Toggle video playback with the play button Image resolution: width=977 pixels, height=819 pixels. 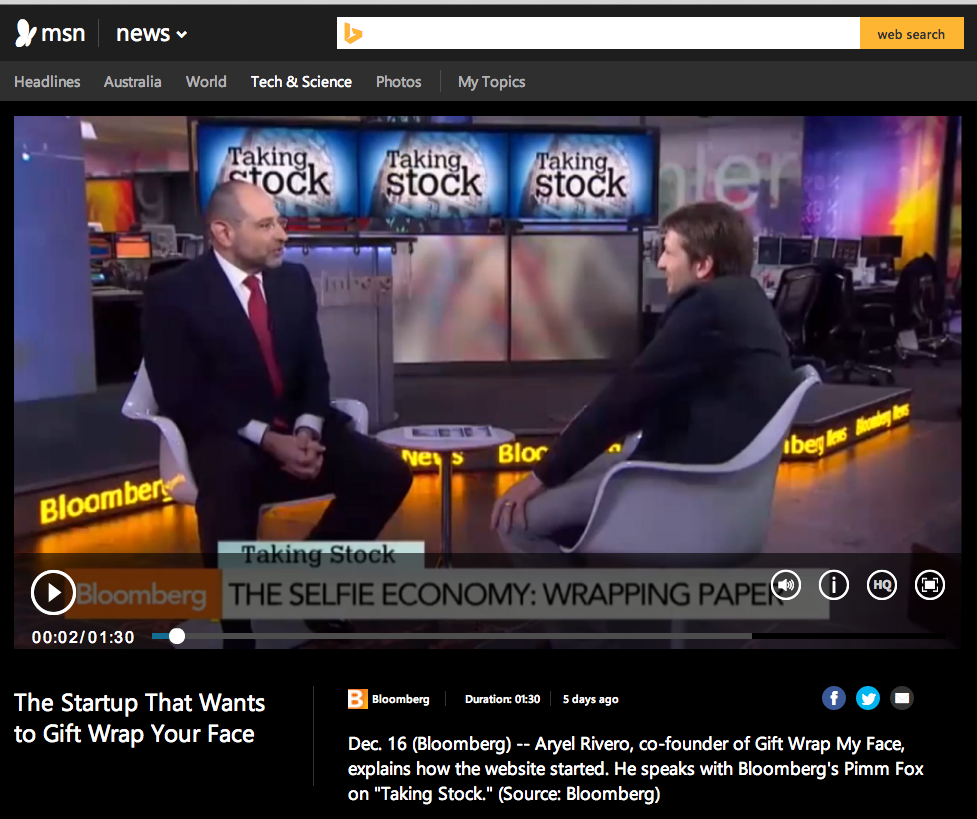52,592
